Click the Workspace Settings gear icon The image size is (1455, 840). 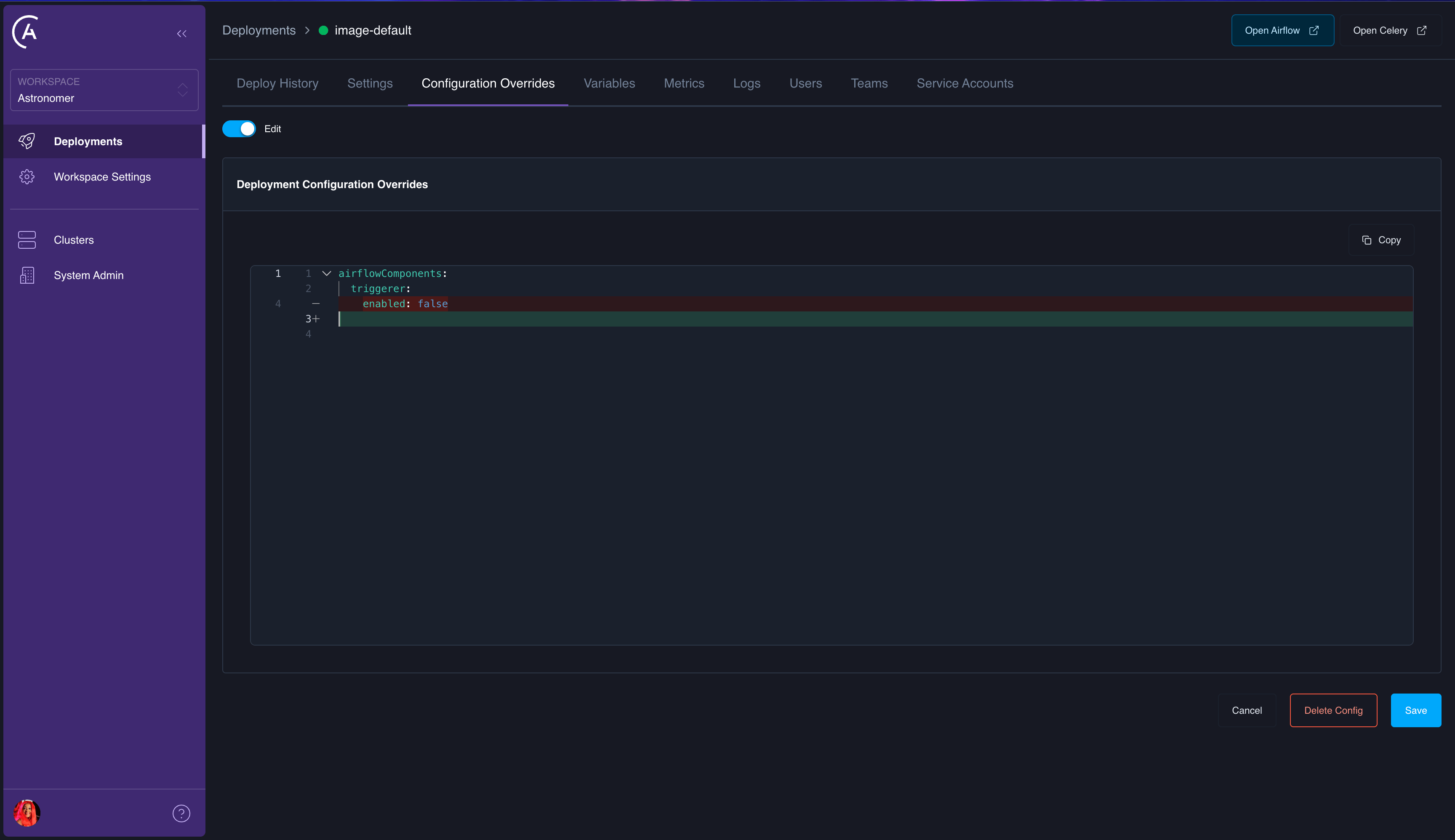[27, 177]
